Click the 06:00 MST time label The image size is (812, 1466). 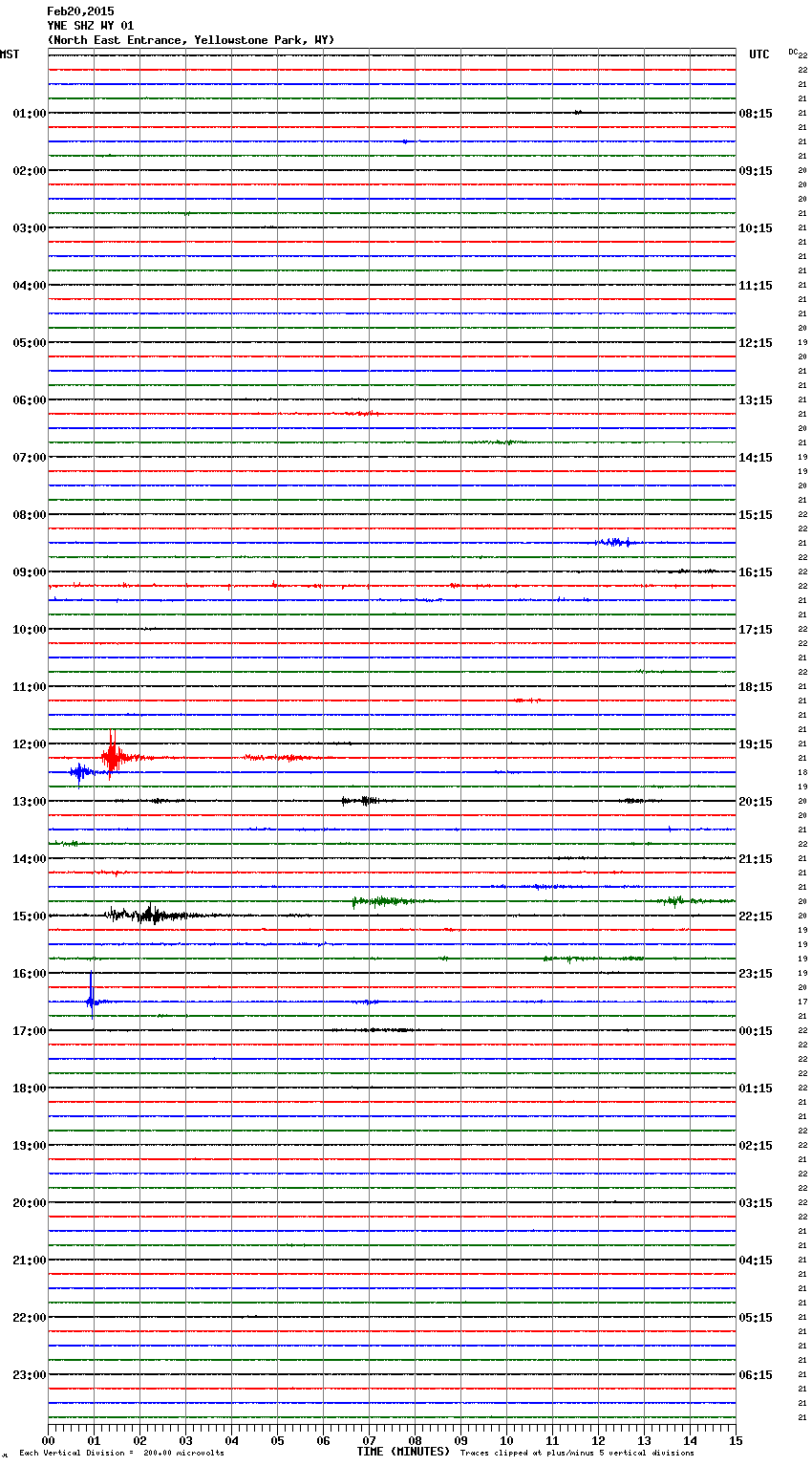(30, 400)
